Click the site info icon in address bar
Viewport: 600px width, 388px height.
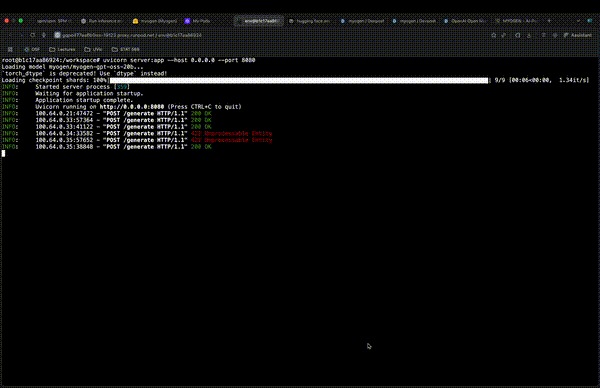coord(57,35)
